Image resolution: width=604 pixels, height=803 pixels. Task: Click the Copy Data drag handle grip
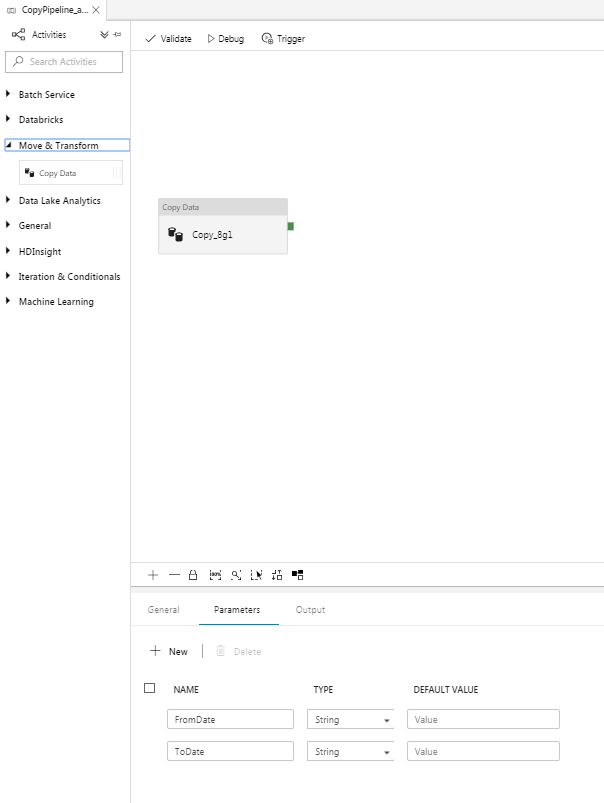tap(117, 173)
